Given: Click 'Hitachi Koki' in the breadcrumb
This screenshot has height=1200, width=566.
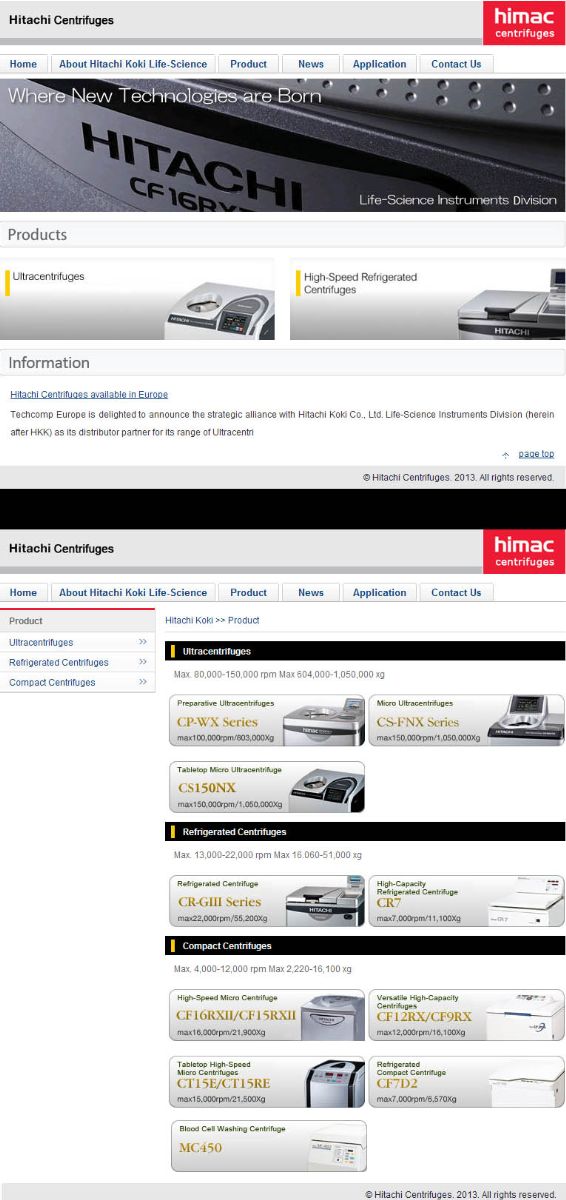Looking at the screenshot, I should coord(189,620).
